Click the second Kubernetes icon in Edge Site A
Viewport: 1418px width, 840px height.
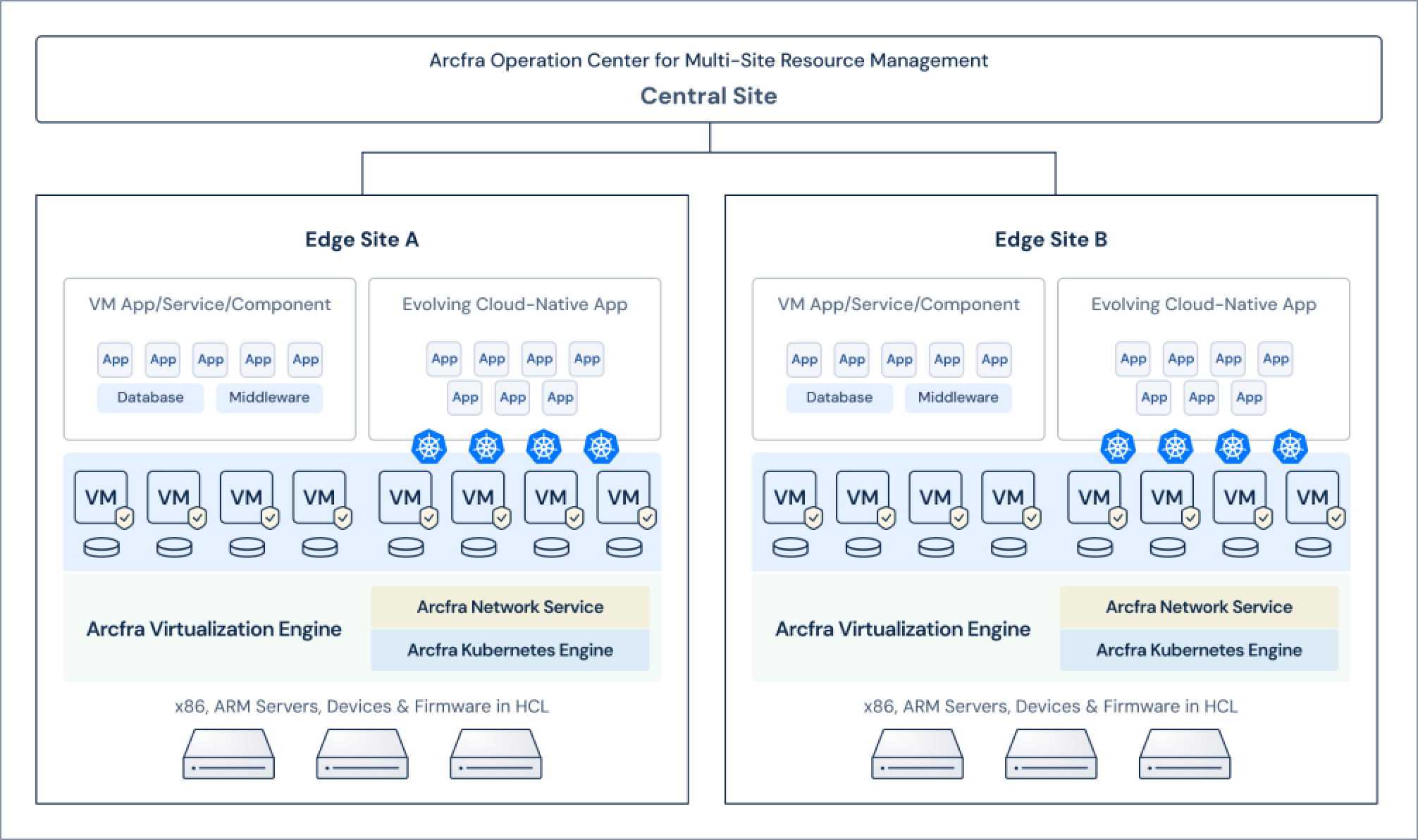(486, 446)
